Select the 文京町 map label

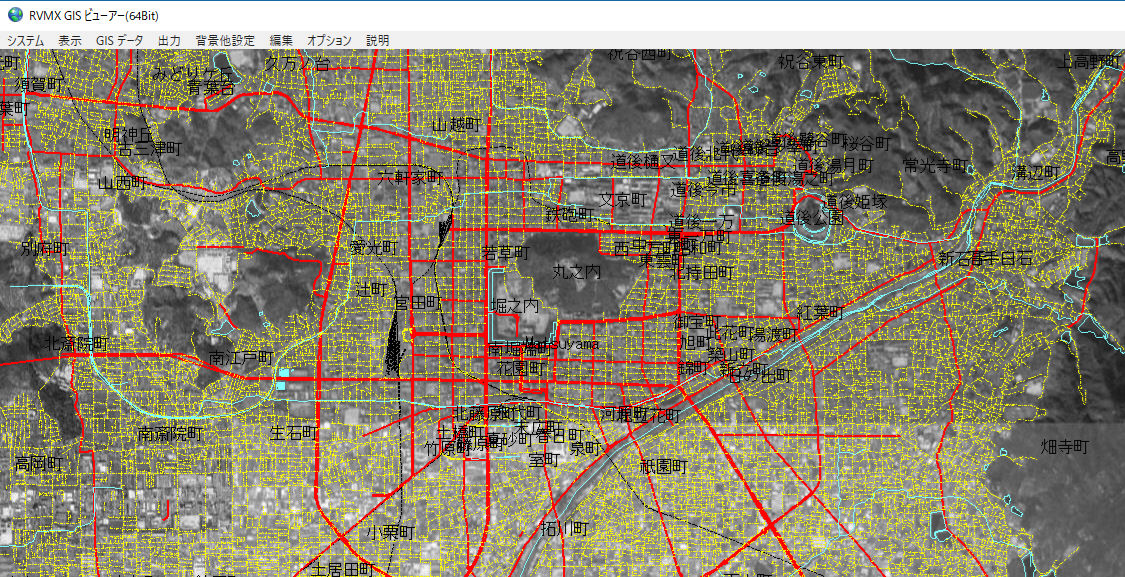click(625, 199)
